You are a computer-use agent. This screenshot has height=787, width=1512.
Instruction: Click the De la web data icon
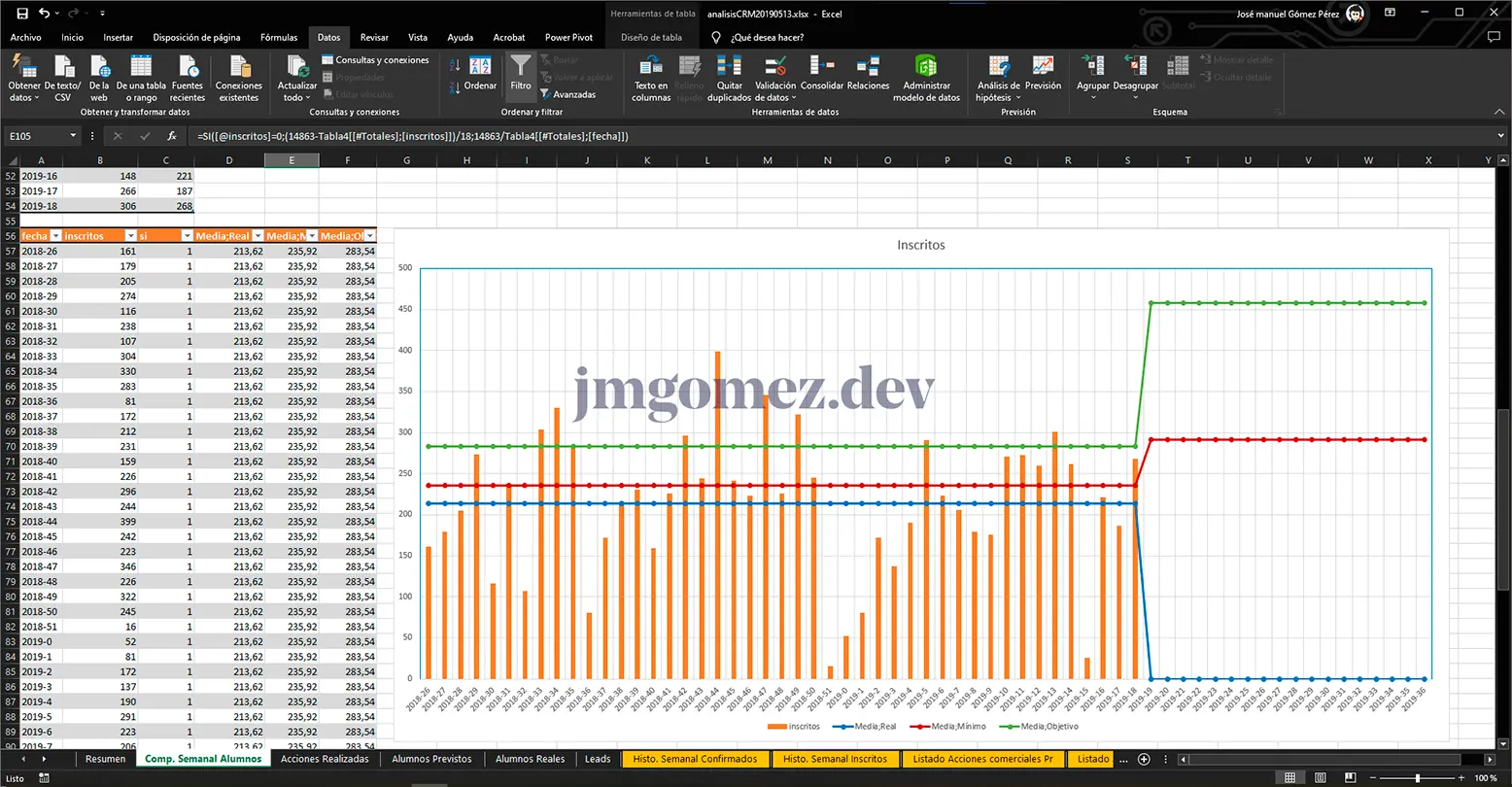(99, 67)
